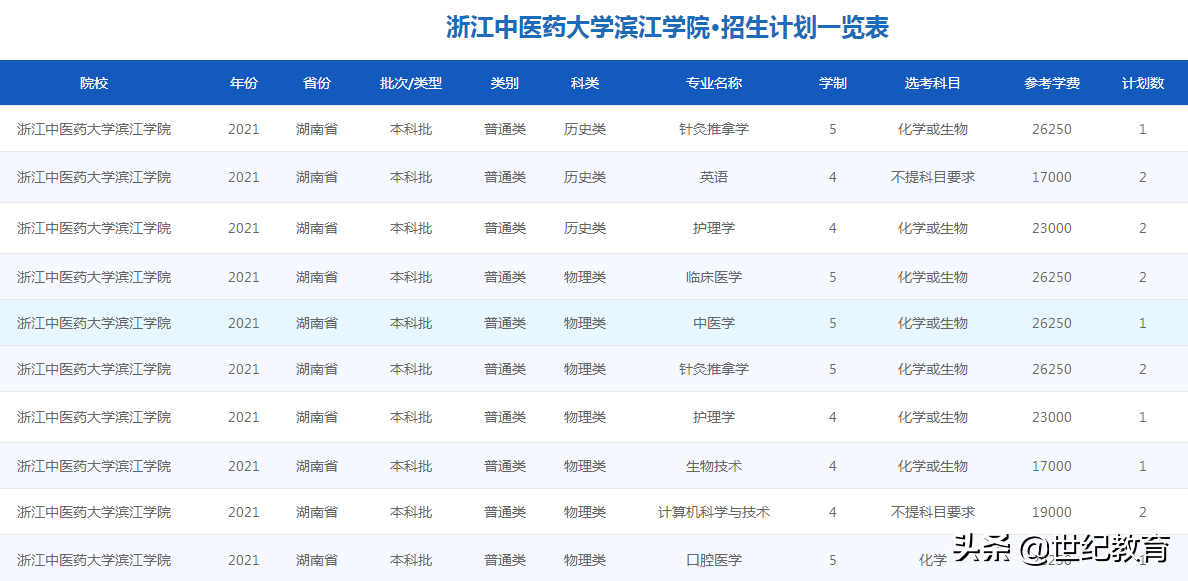Click the 临床医学 major name cell
This screenshot has width=1188, height=581.
point(712,277)
